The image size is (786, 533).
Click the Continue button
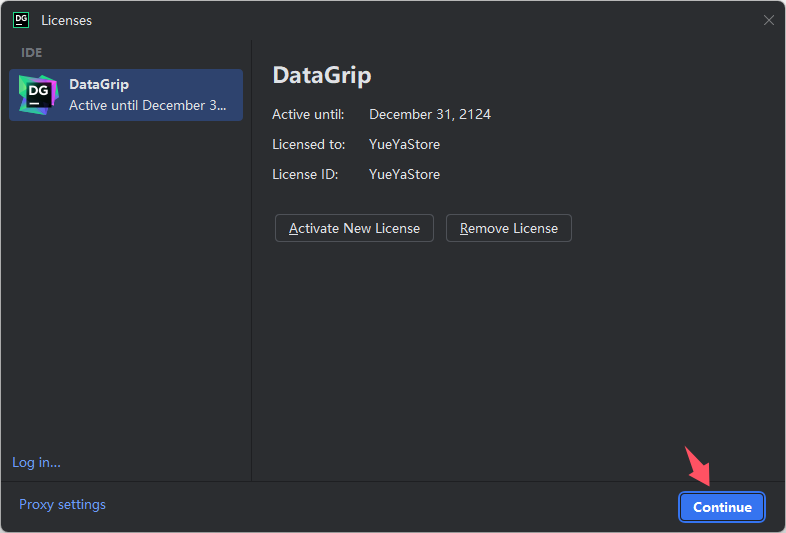[x=722, y=507]
